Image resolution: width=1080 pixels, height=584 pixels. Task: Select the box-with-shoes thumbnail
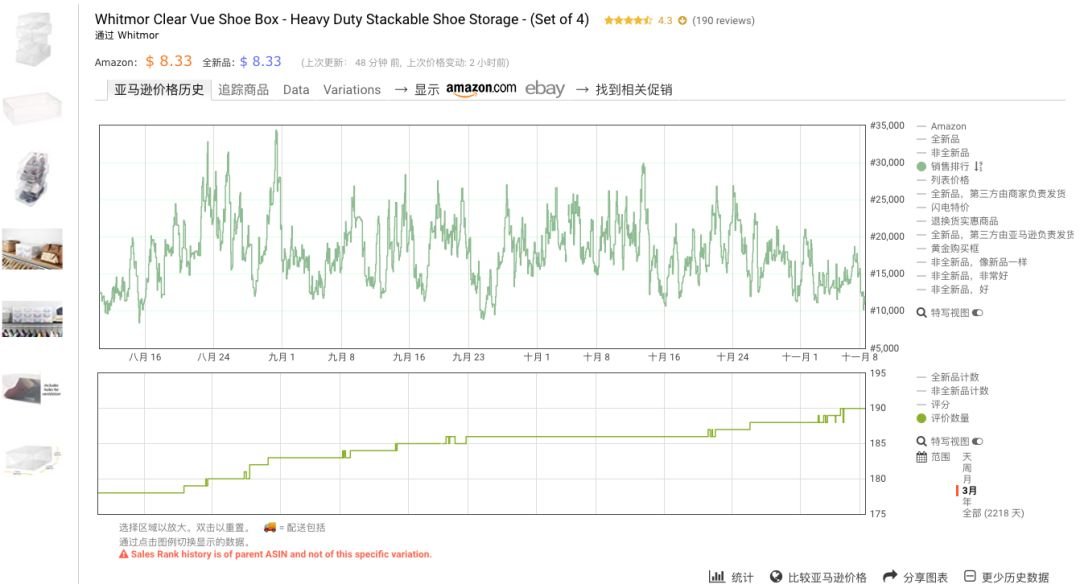click(32, 178)
